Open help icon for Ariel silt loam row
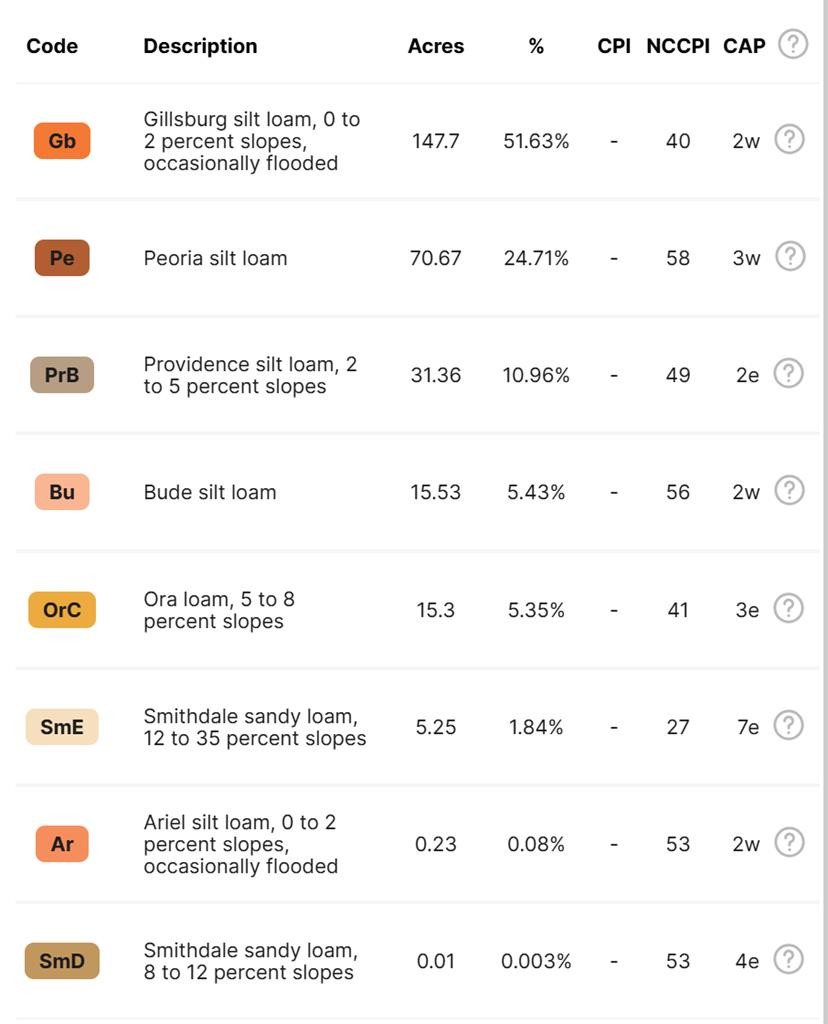 (x=789, y=843)
